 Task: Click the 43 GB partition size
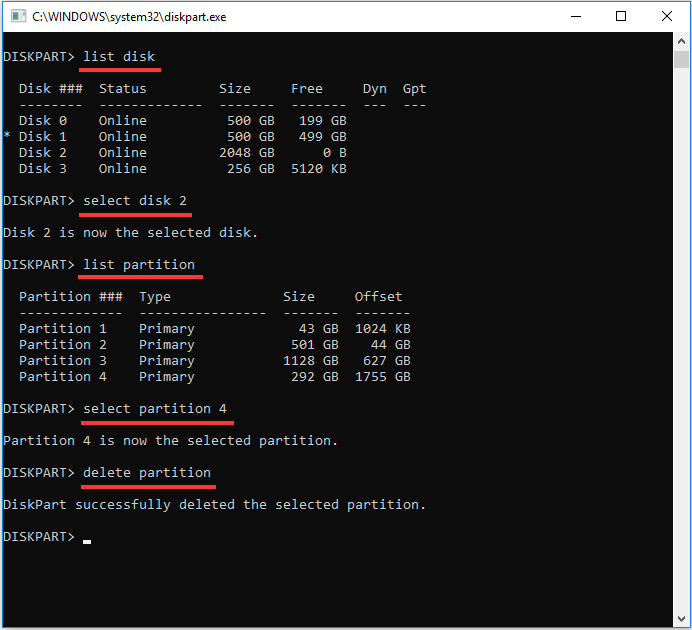319,329
